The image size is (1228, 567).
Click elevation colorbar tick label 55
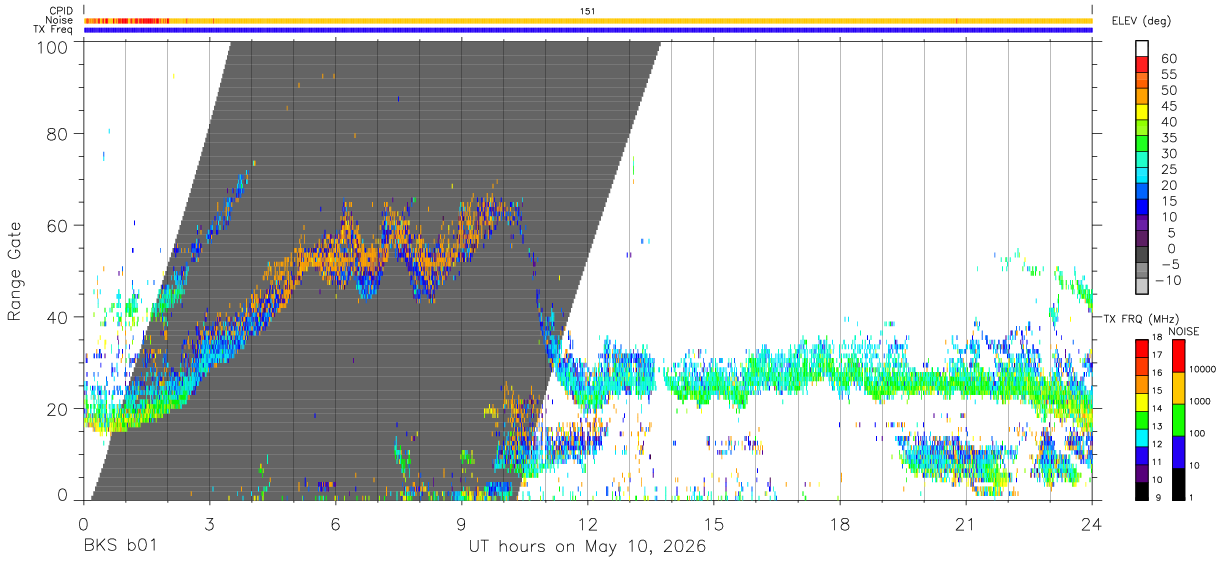(1168, 75)
